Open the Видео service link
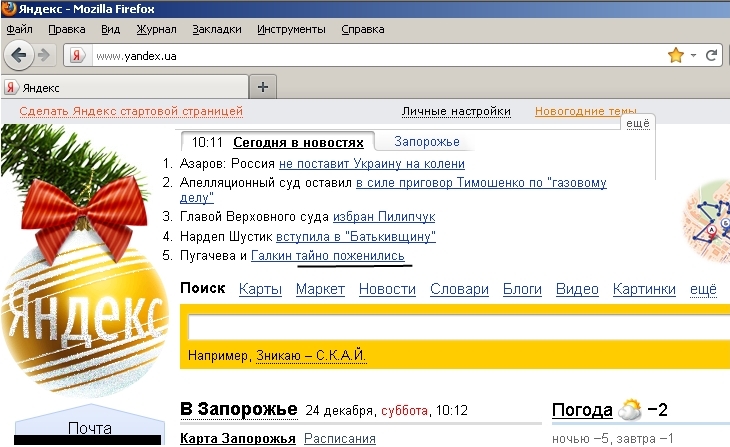 [x=577, y=289]
